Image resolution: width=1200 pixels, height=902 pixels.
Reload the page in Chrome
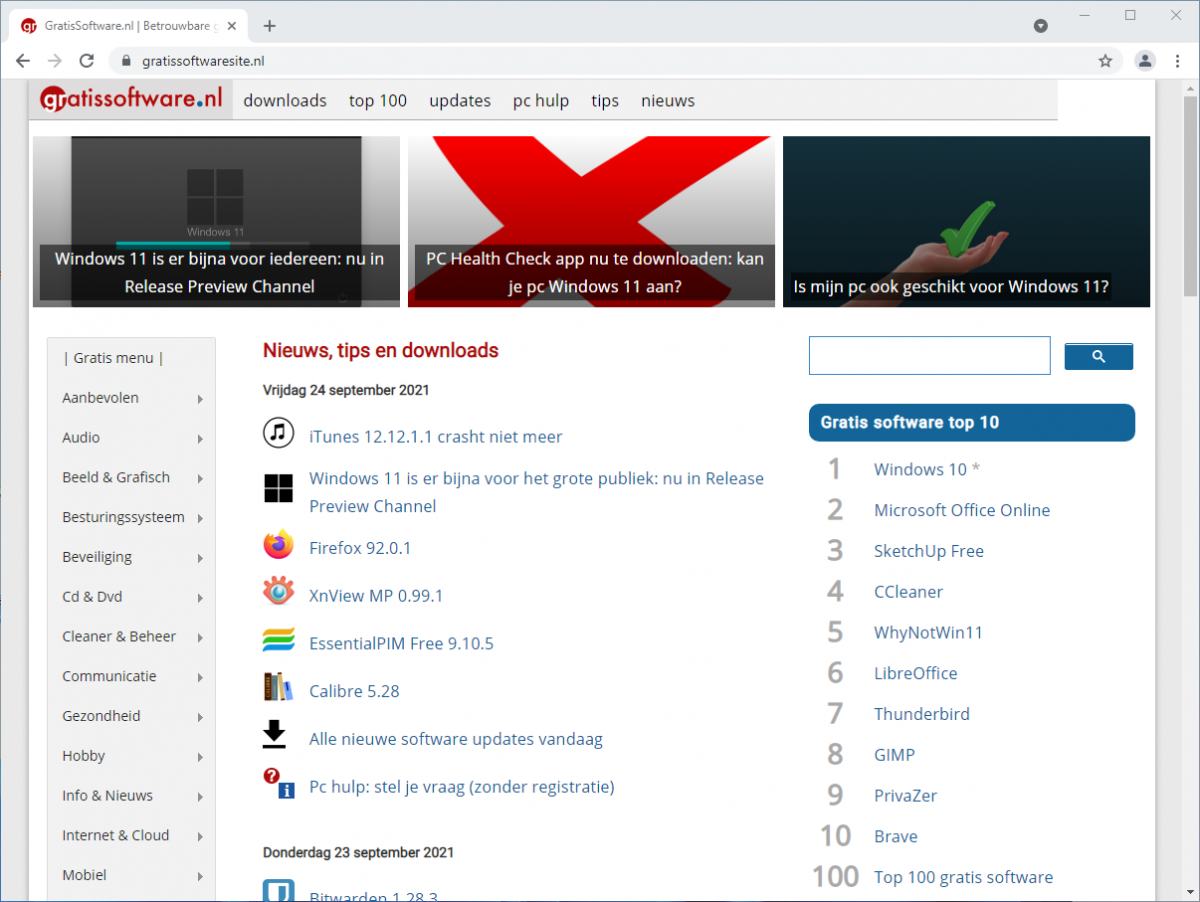tap(87, 61)
